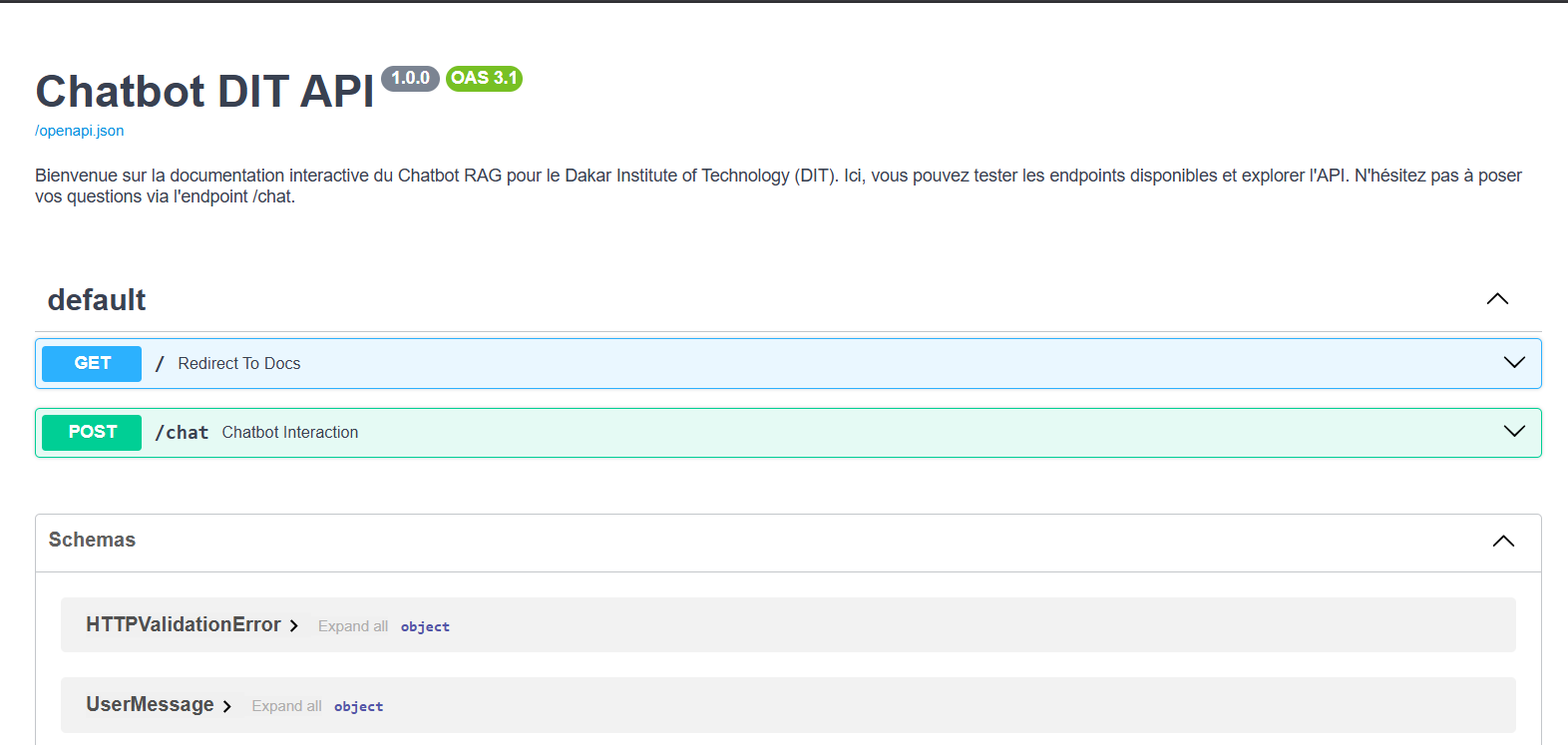
Task: Click the 1.0.0 version badge
Action: 410,78
